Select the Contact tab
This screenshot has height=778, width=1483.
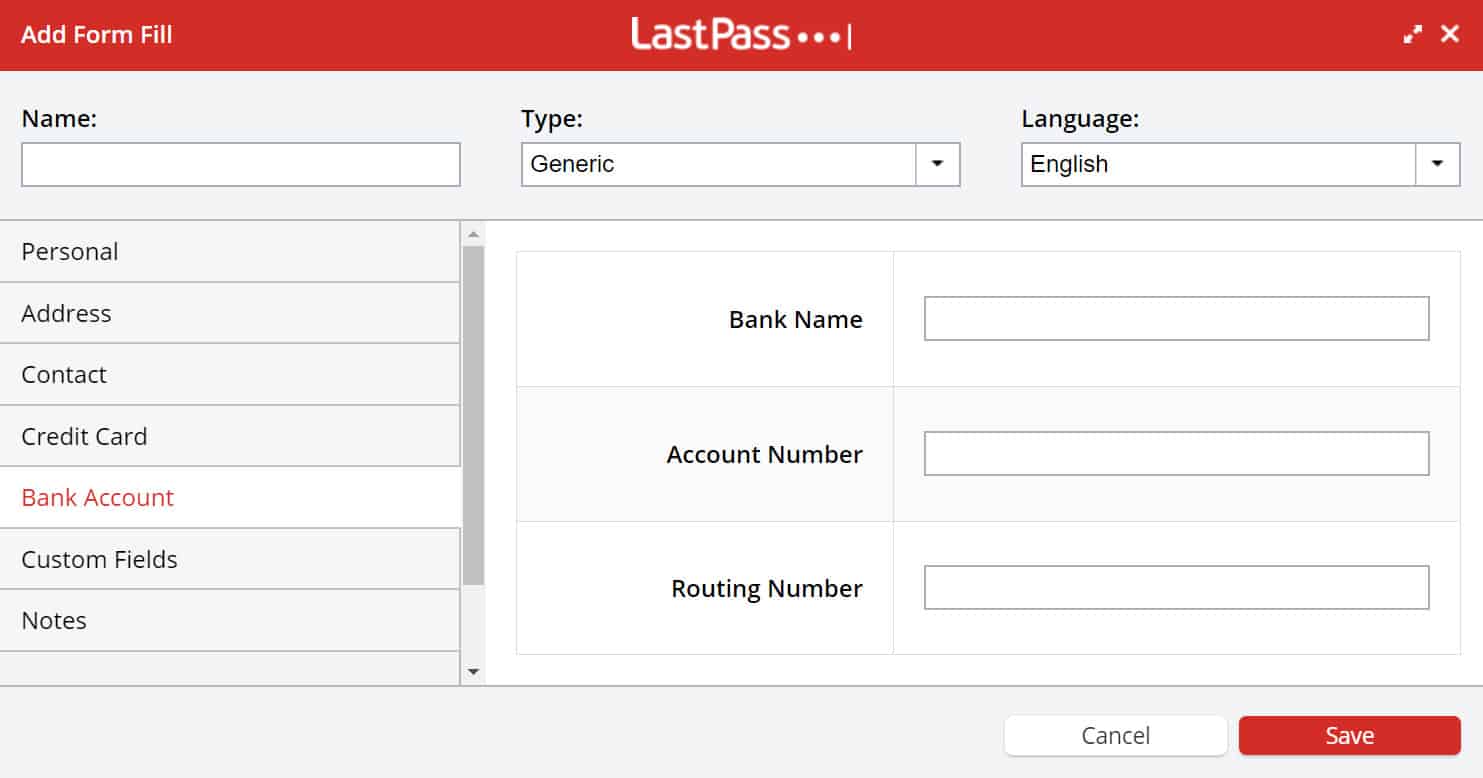(230, 374)
